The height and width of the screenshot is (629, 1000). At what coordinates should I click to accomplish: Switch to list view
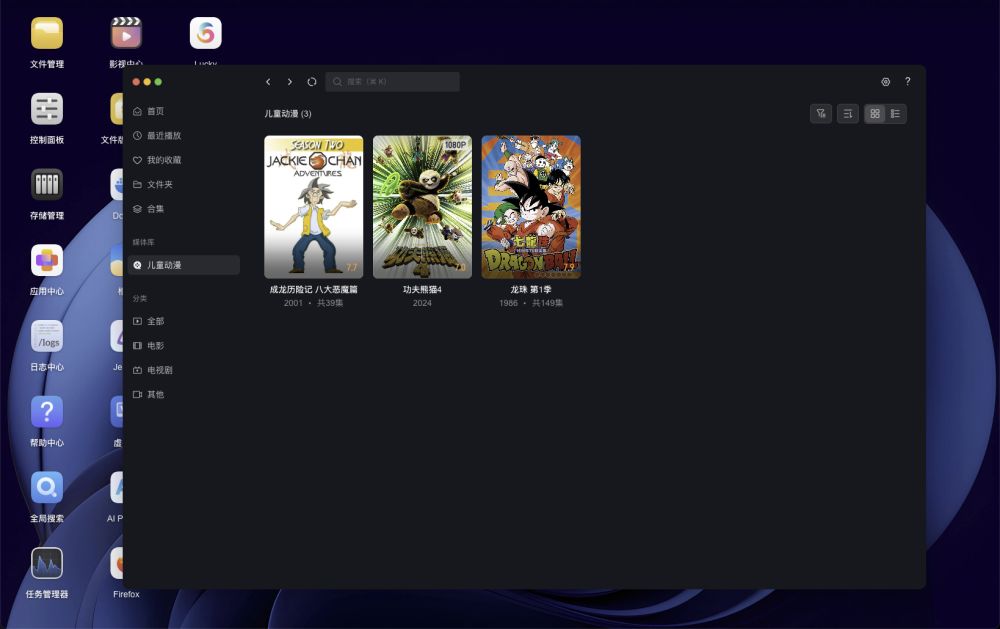[895, 114]
